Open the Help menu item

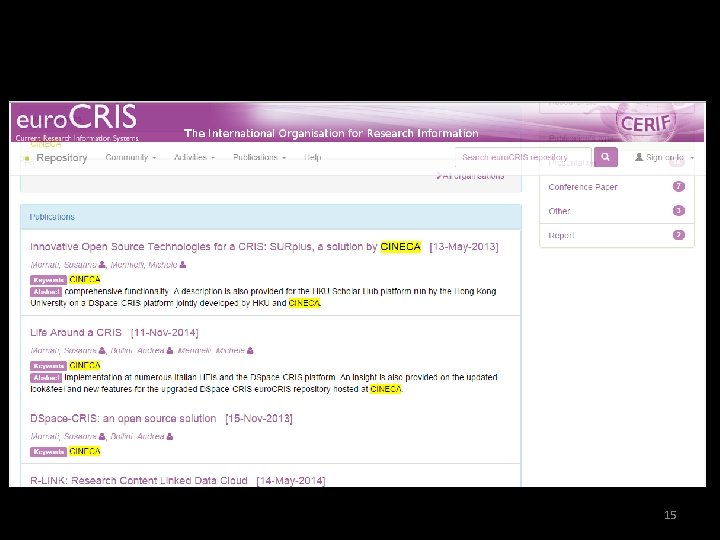[x=313, y=158]
